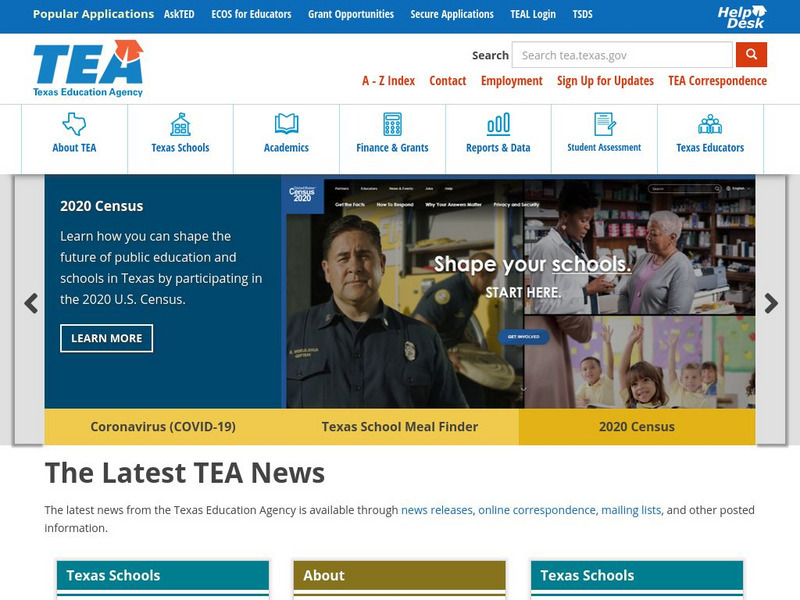Click the Texas outline icon above About TEA
This screenshot has height=600, width=800.
[74, 124]
